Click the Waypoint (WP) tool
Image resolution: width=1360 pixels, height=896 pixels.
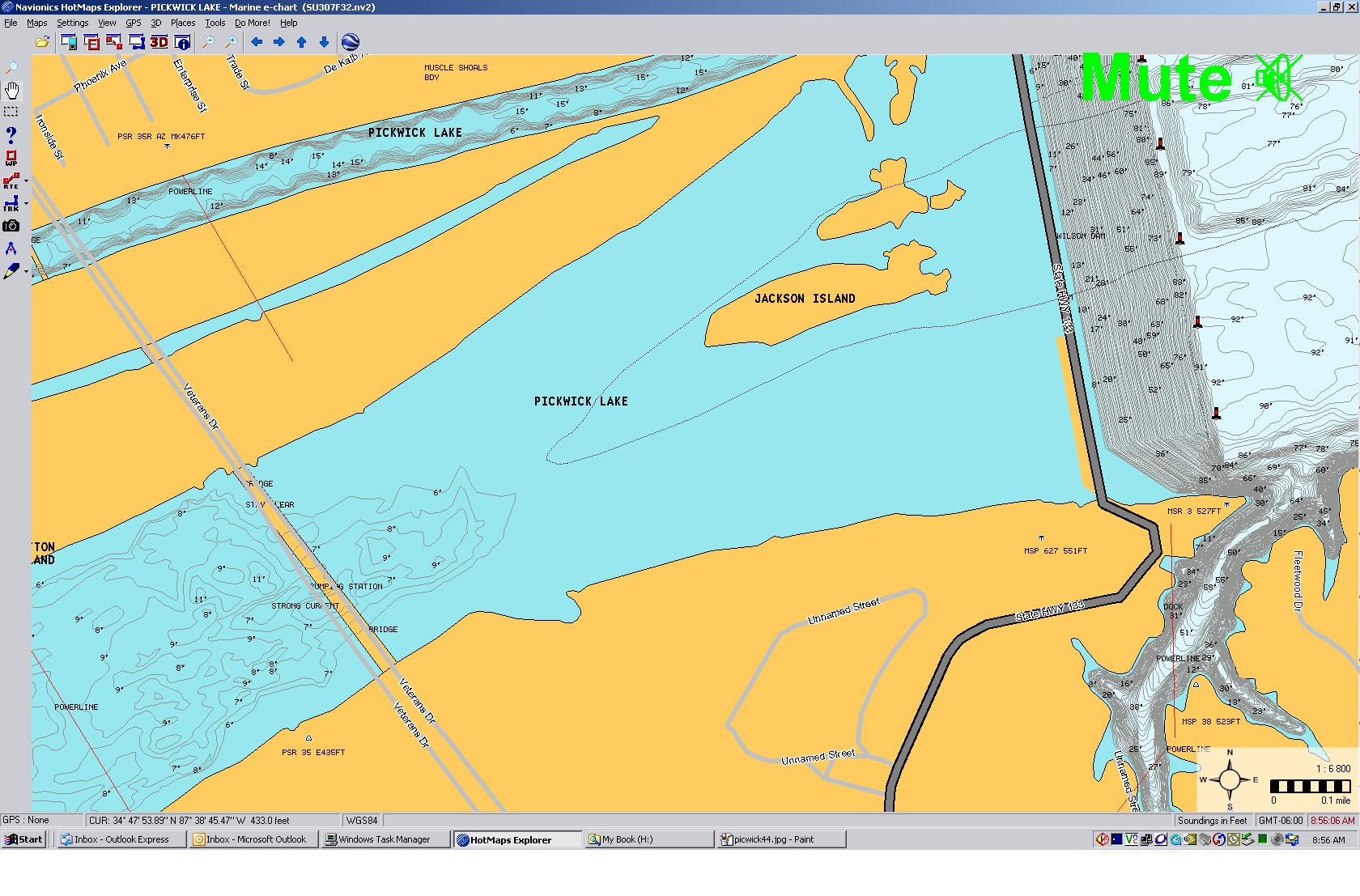click(x=11, y=158)
